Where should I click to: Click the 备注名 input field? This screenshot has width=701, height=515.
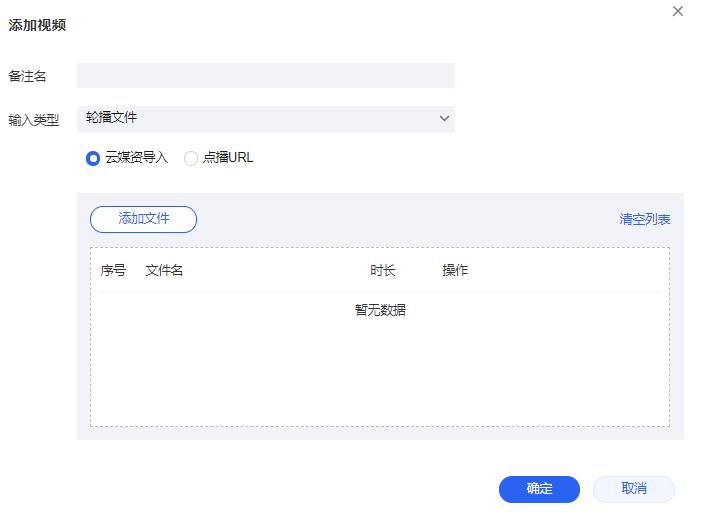point(266,76)
